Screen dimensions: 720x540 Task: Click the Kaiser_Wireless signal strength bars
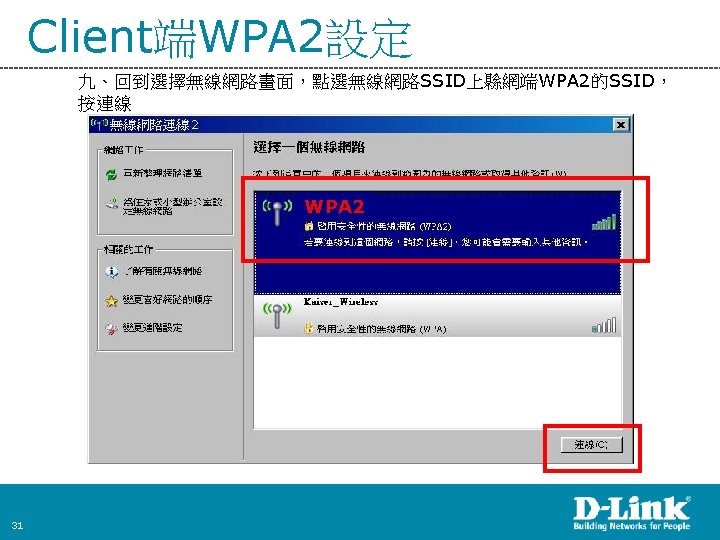604,325
